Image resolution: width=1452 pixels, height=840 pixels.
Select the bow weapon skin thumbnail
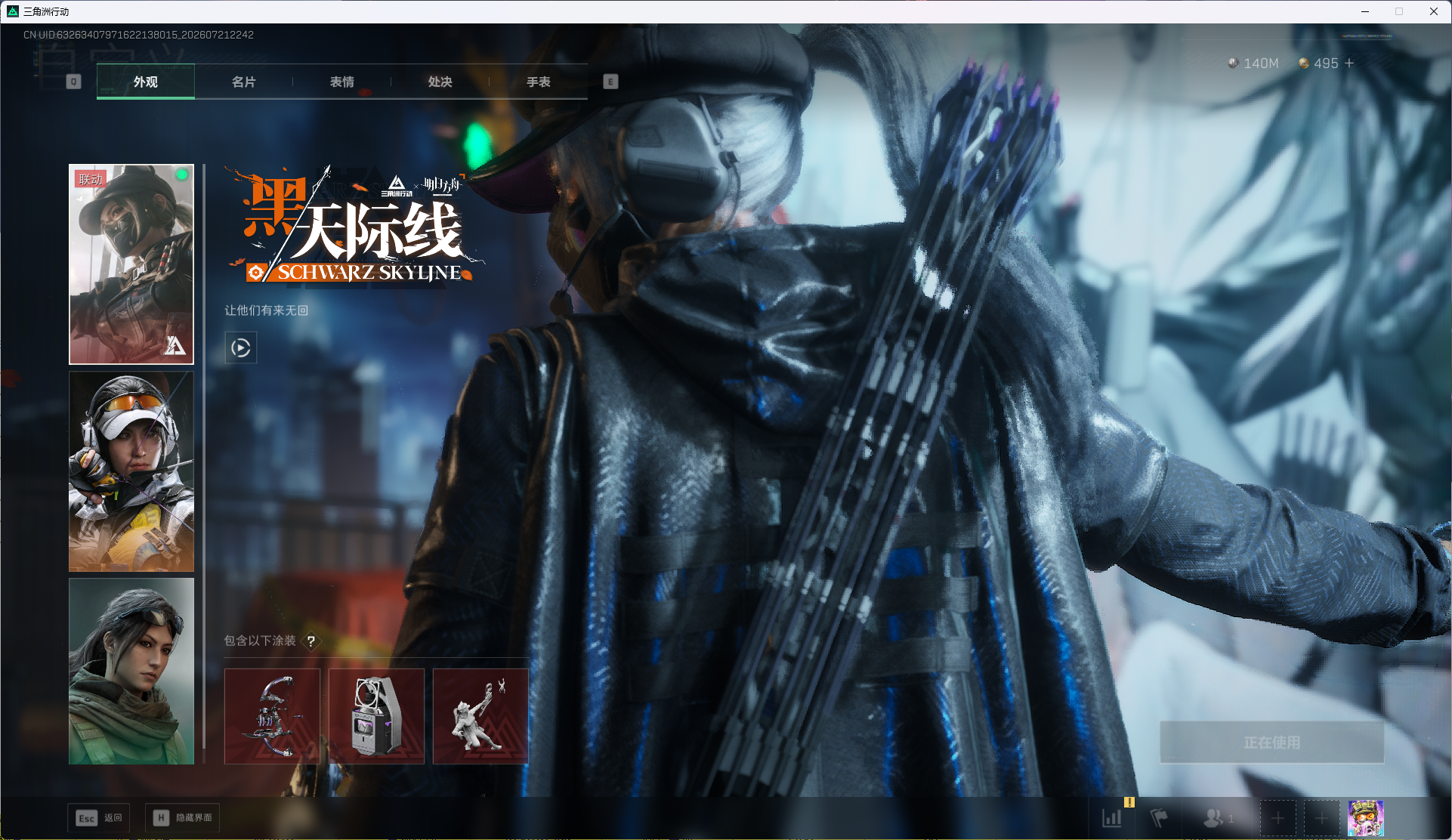tap(272, 716)
